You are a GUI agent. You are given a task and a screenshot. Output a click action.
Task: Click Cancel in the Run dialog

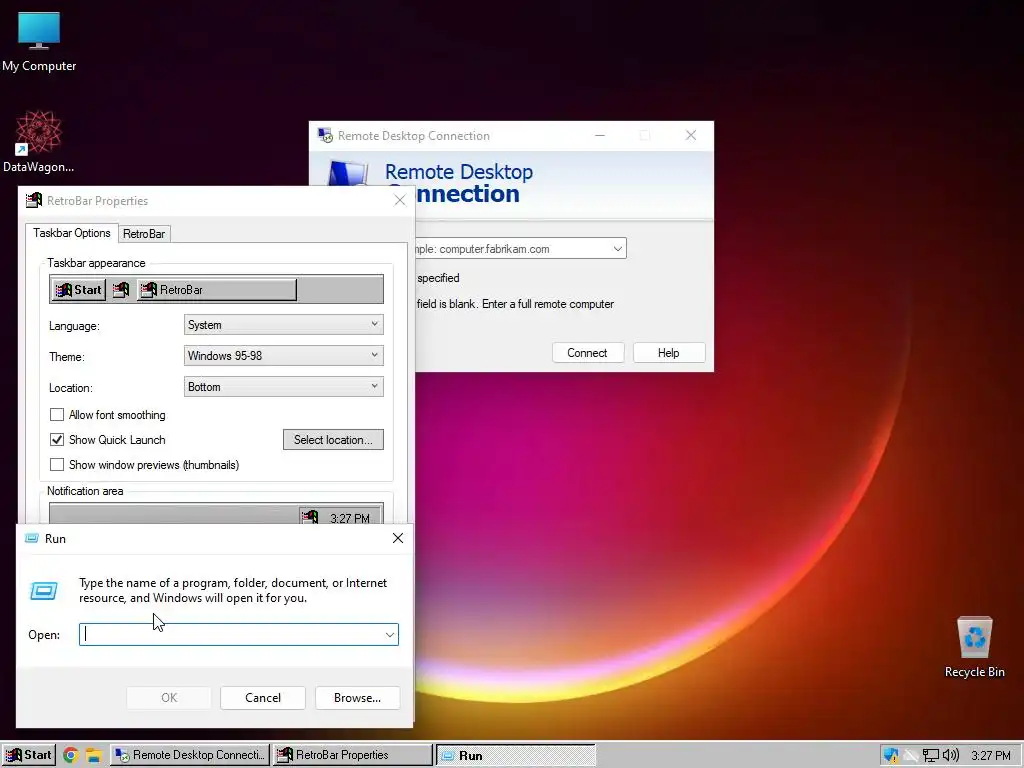(x=263, y=697)
